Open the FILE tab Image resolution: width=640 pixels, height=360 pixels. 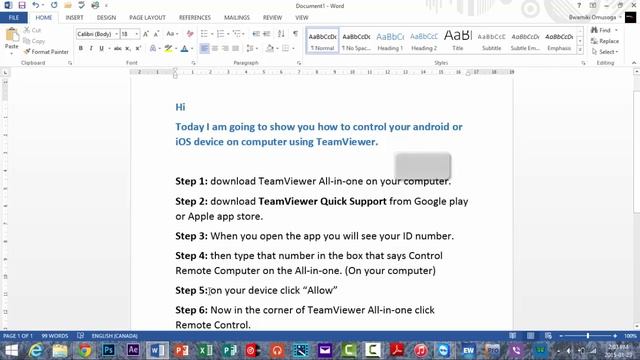(14, 18)
